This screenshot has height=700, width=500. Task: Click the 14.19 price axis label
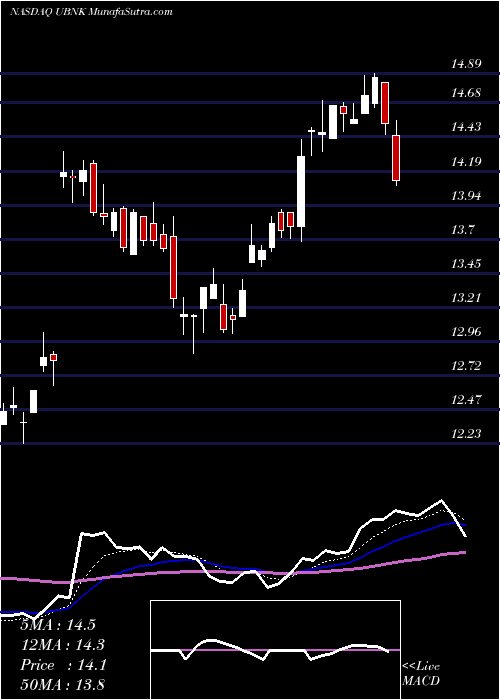pyautogui.click(x=466, y=162)
